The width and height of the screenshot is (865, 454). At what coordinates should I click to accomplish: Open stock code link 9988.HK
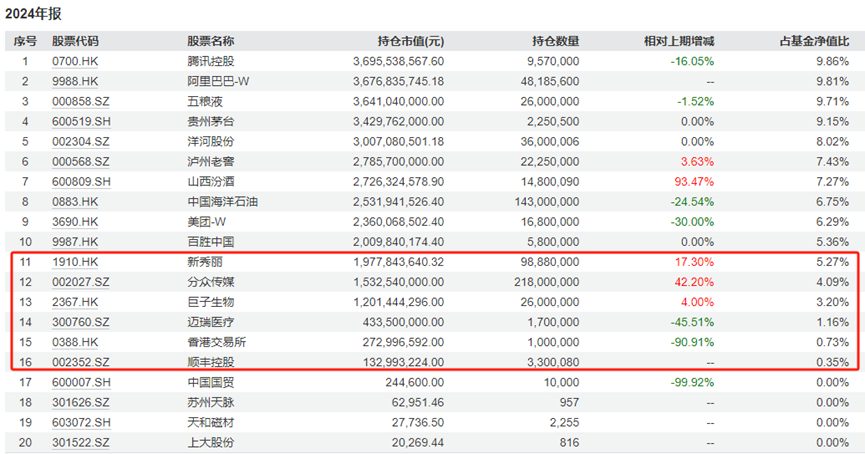pos(75,81)
